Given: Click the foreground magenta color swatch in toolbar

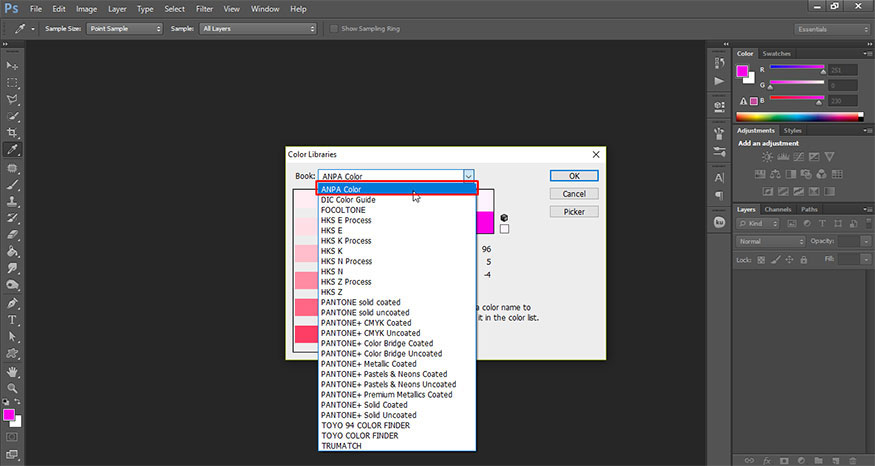Looking at the screenshot, I should tap(9, 414).
